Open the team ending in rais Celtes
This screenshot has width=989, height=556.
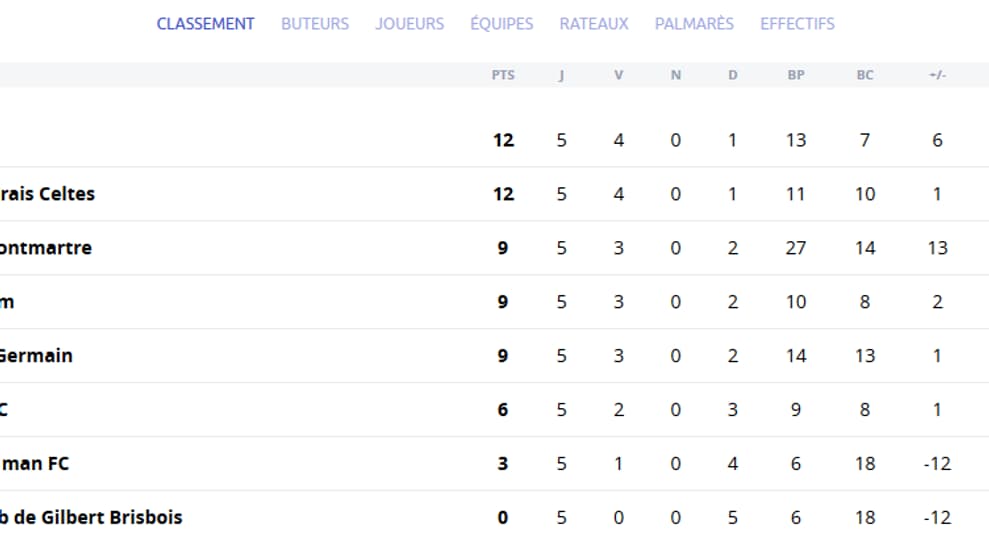pyautogui.click(x=47, y=194)
